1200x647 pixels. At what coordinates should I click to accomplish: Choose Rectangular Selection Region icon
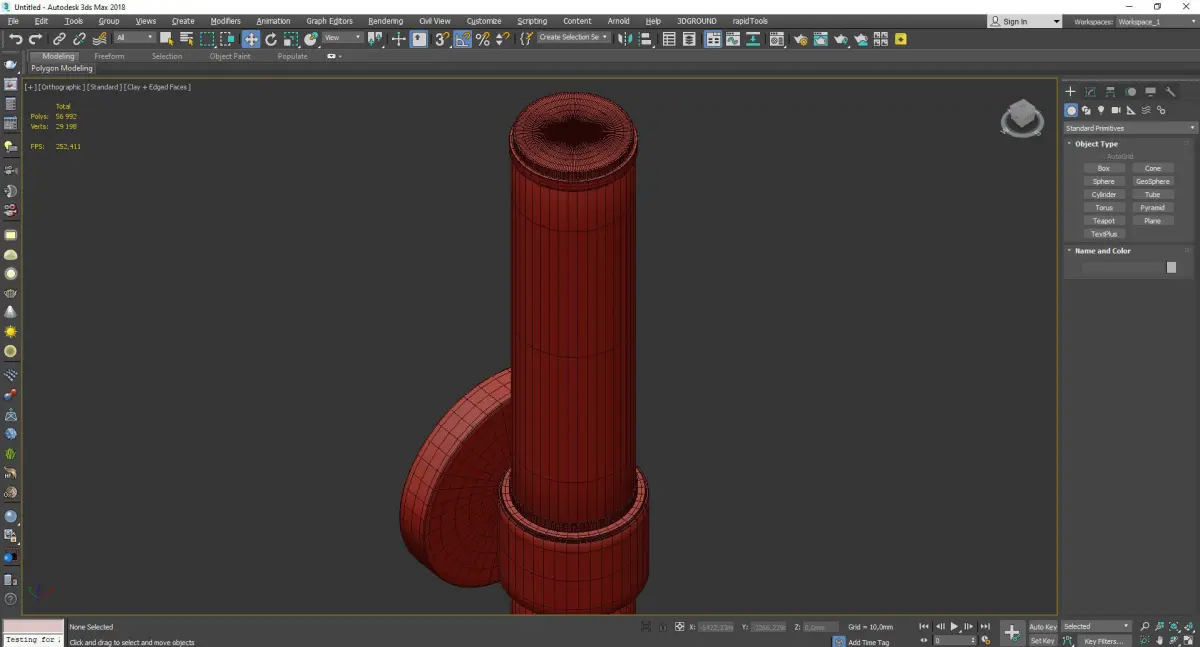coord(207,39)
